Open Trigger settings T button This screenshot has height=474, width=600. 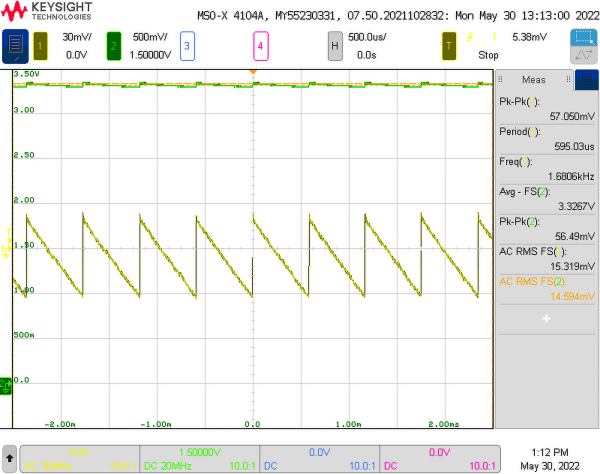click(450, 46)
